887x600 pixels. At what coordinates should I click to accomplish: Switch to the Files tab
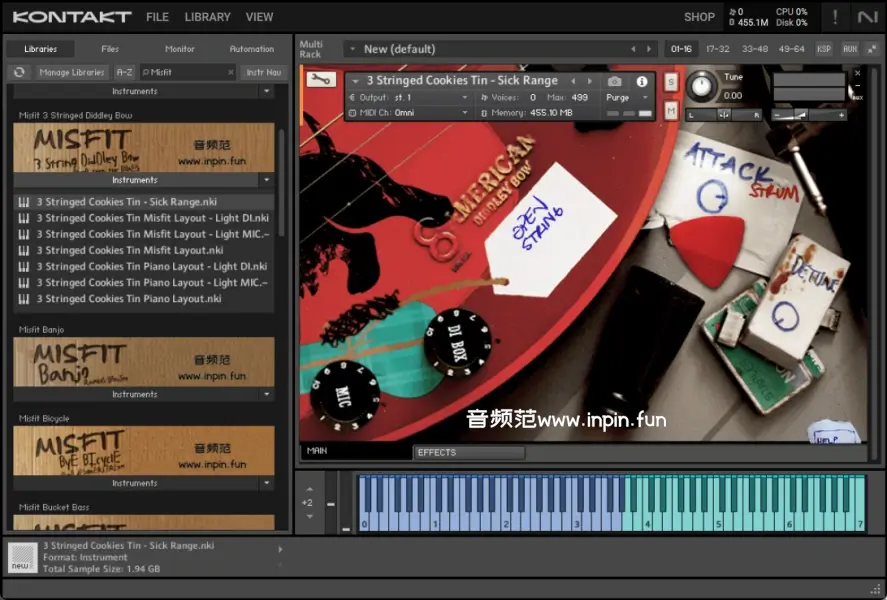pyautogui.click(x=110, y=48)
